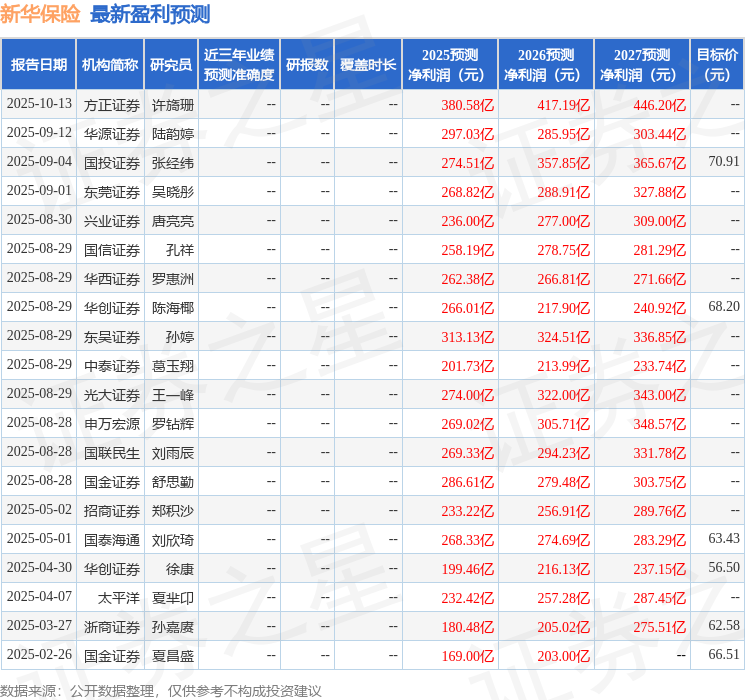Viewport: 745px width, 700px height.
Task: Click the value 417.19亿
Action: pyautogui.click(x=564, y=105)
